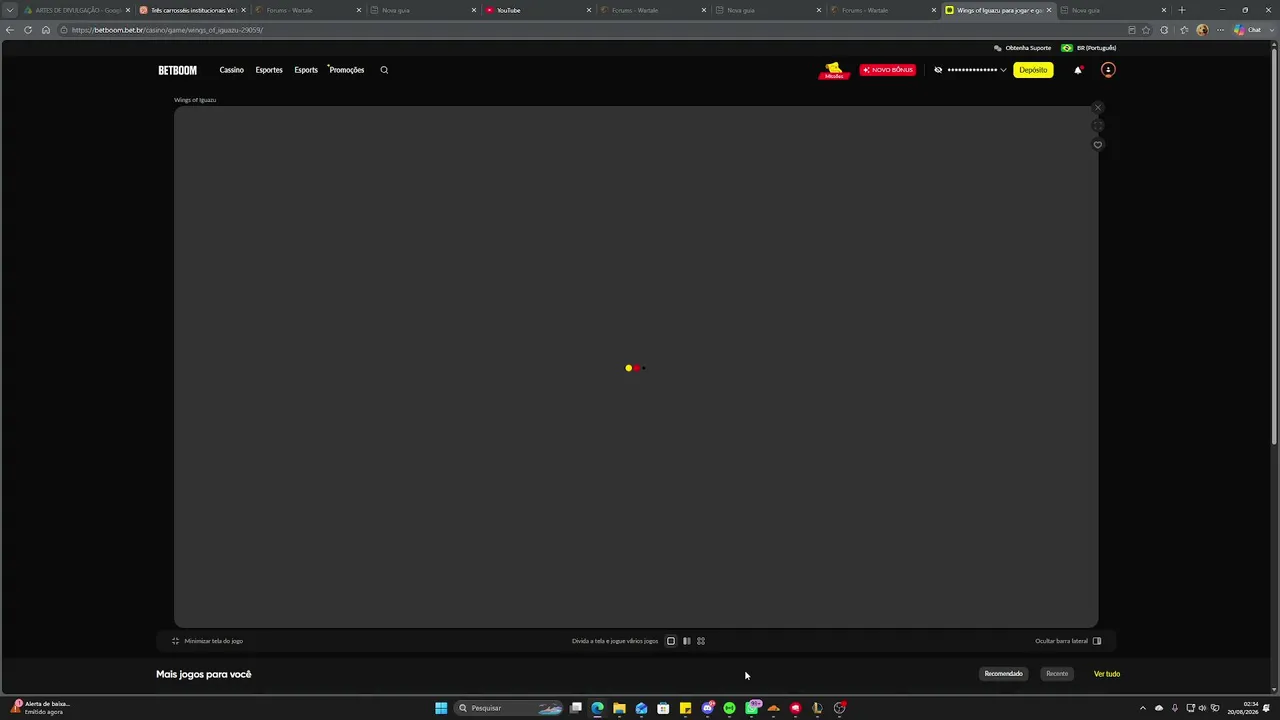The height and width of the screenshot is (720, 1280).
Task: Open Microsoft Edge from taskbar
Action: point(597,708)
